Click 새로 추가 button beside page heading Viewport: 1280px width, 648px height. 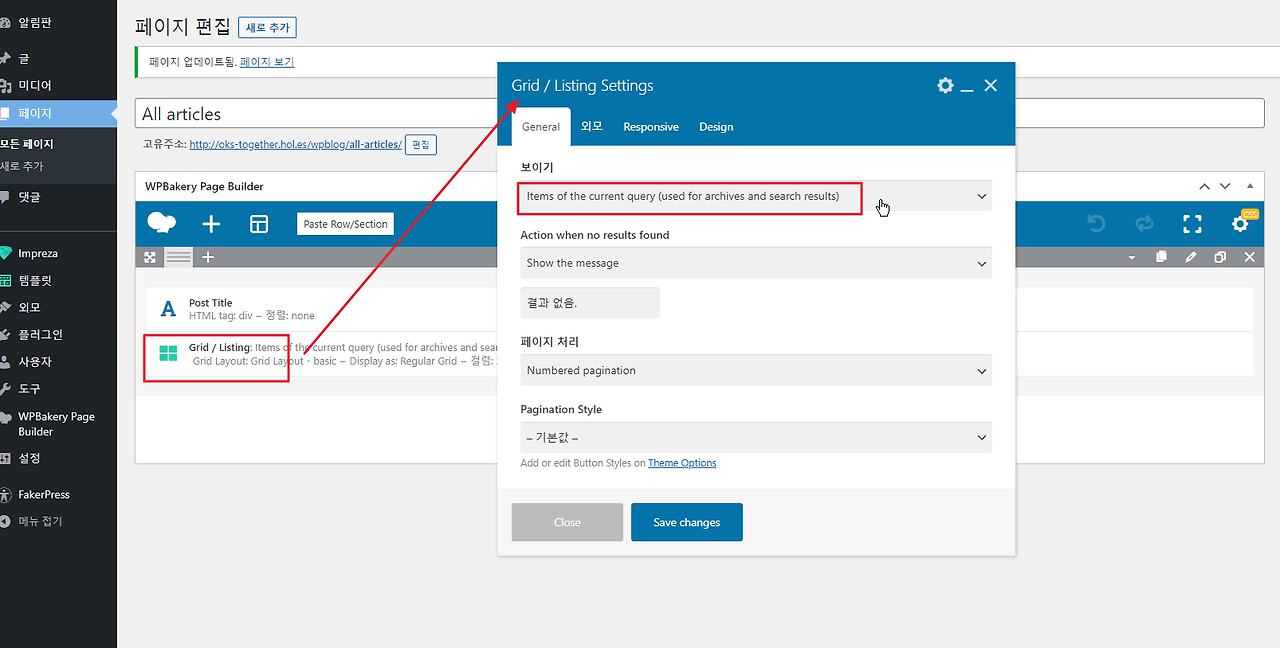click(267, 27)
